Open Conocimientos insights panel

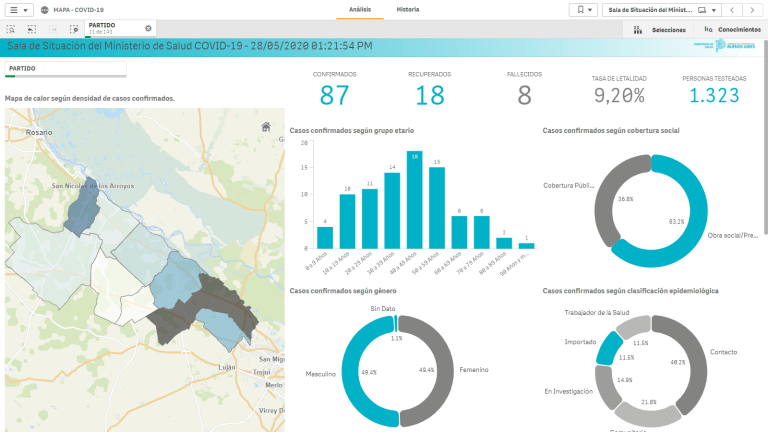pos(732,30)
